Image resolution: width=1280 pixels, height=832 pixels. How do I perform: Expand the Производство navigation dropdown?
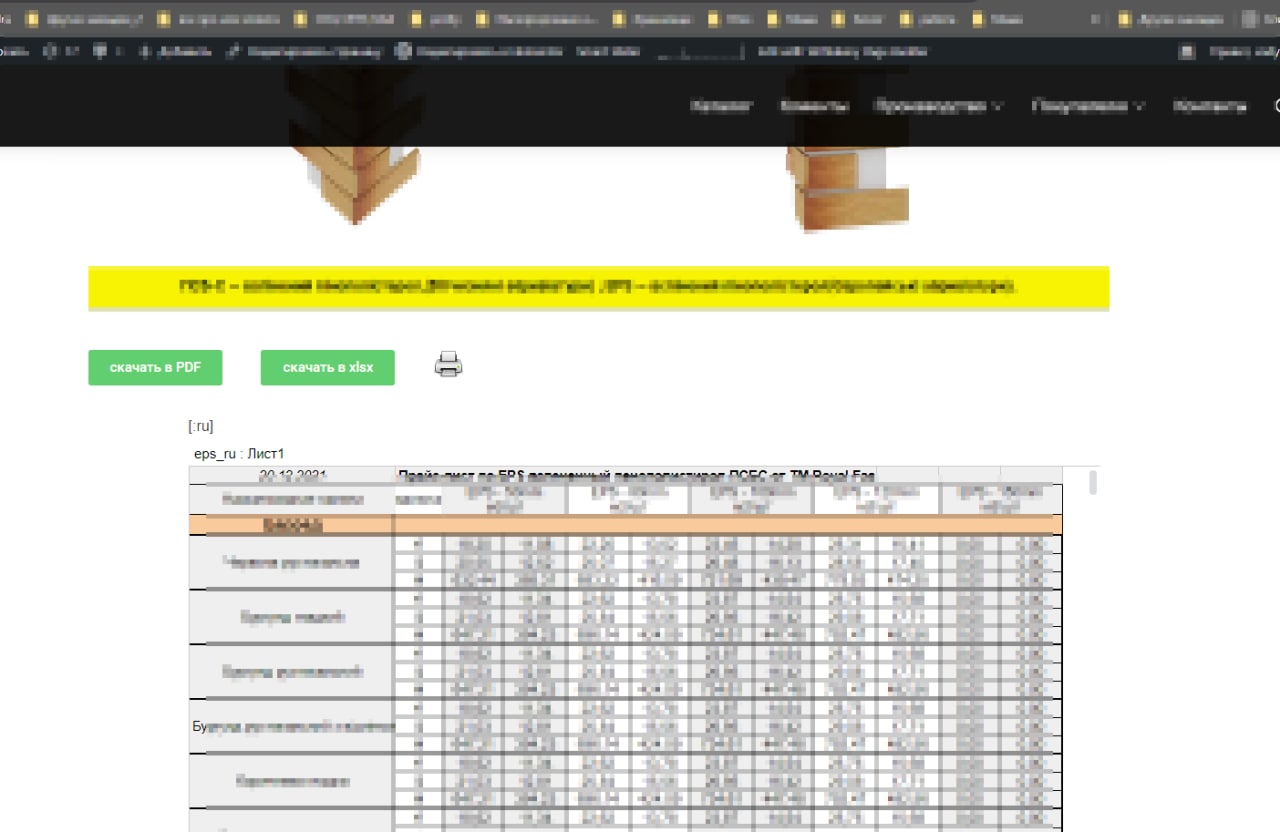pos(939,106)
